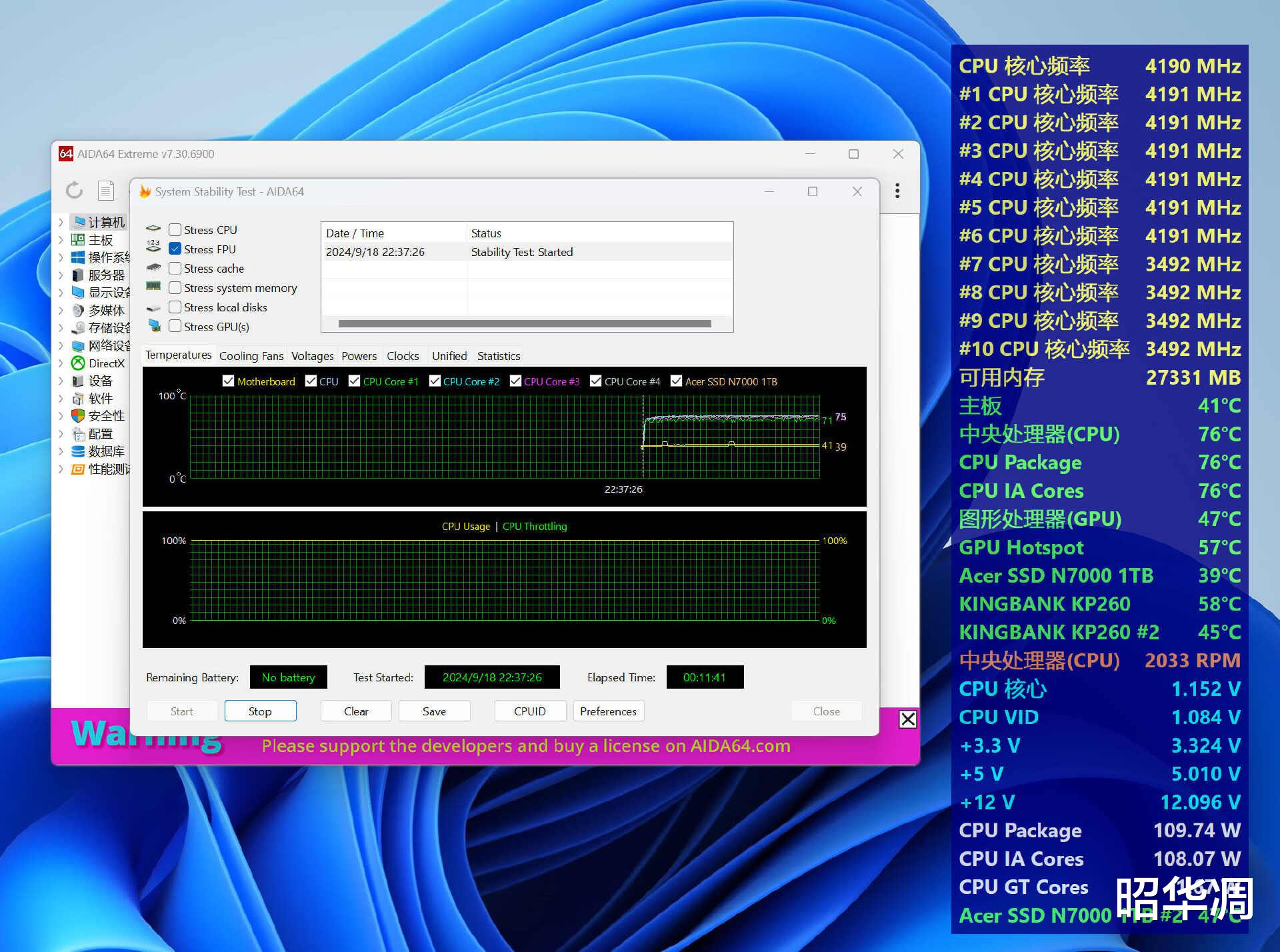
Task: Click the multimedia speaker icon in sidebar
Action: click(78, 310)
